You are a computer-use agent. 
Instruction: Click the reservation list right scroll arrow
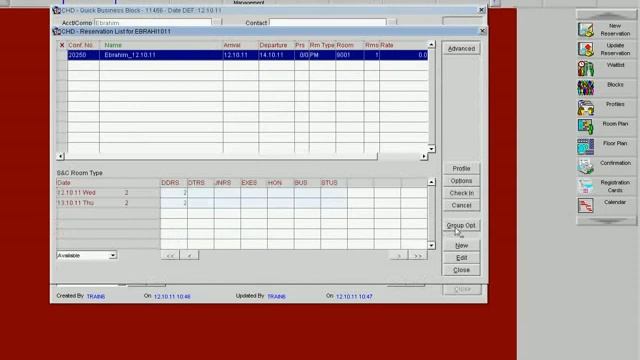(424, 156)
